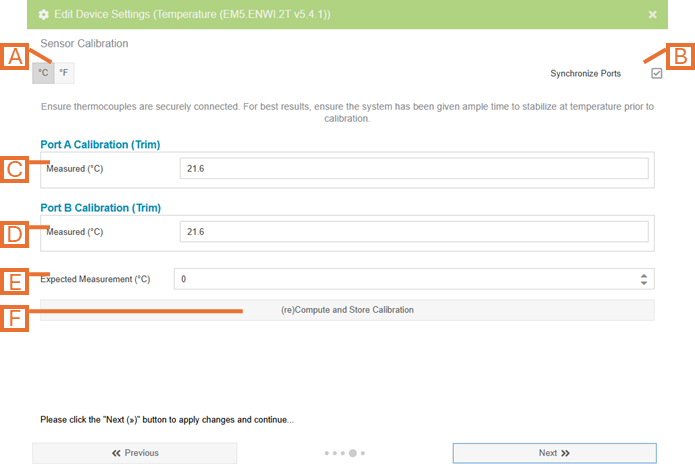Click the last step progress dot

coord(363,453)
